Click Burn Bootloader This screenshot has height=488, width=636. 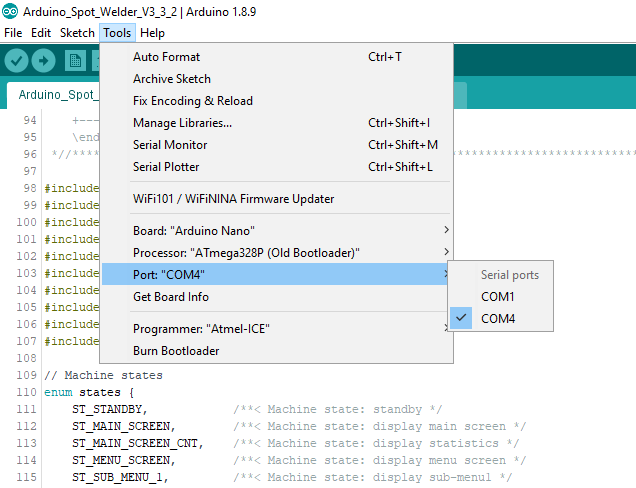tap(277, 350)
